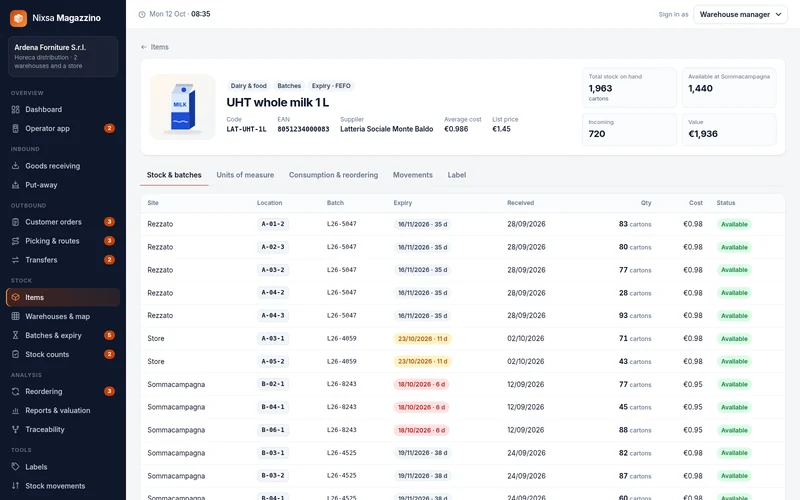Click the code LAT-UHT-1L
Screen dimensions: 800x500
(246, 129)
